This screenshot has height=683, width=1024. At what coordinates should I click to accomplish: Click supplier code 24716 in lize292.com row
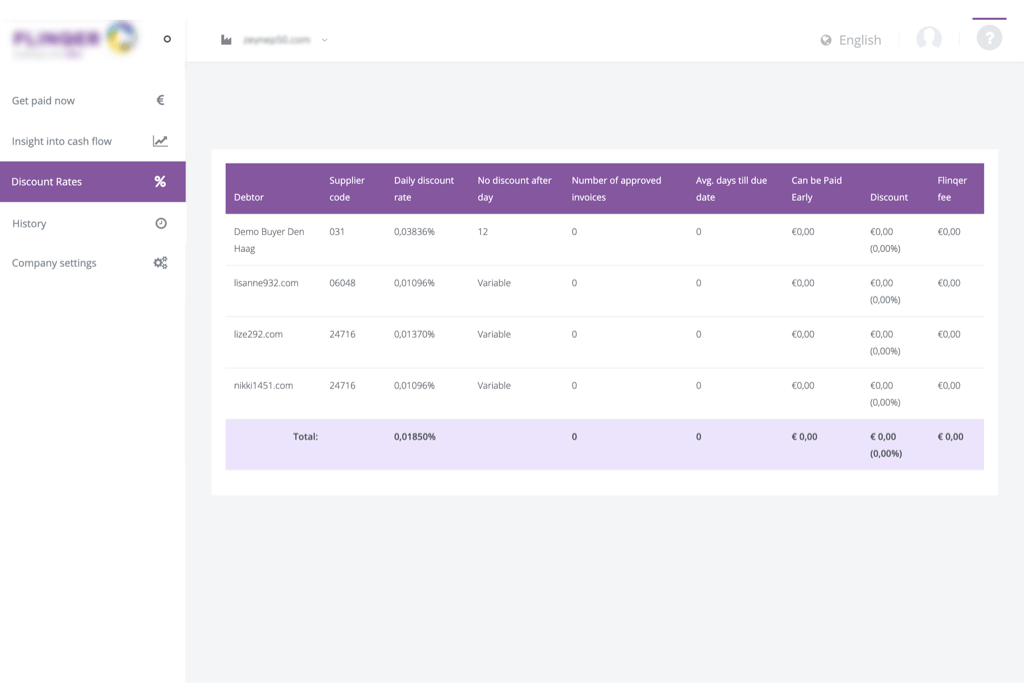342,334
